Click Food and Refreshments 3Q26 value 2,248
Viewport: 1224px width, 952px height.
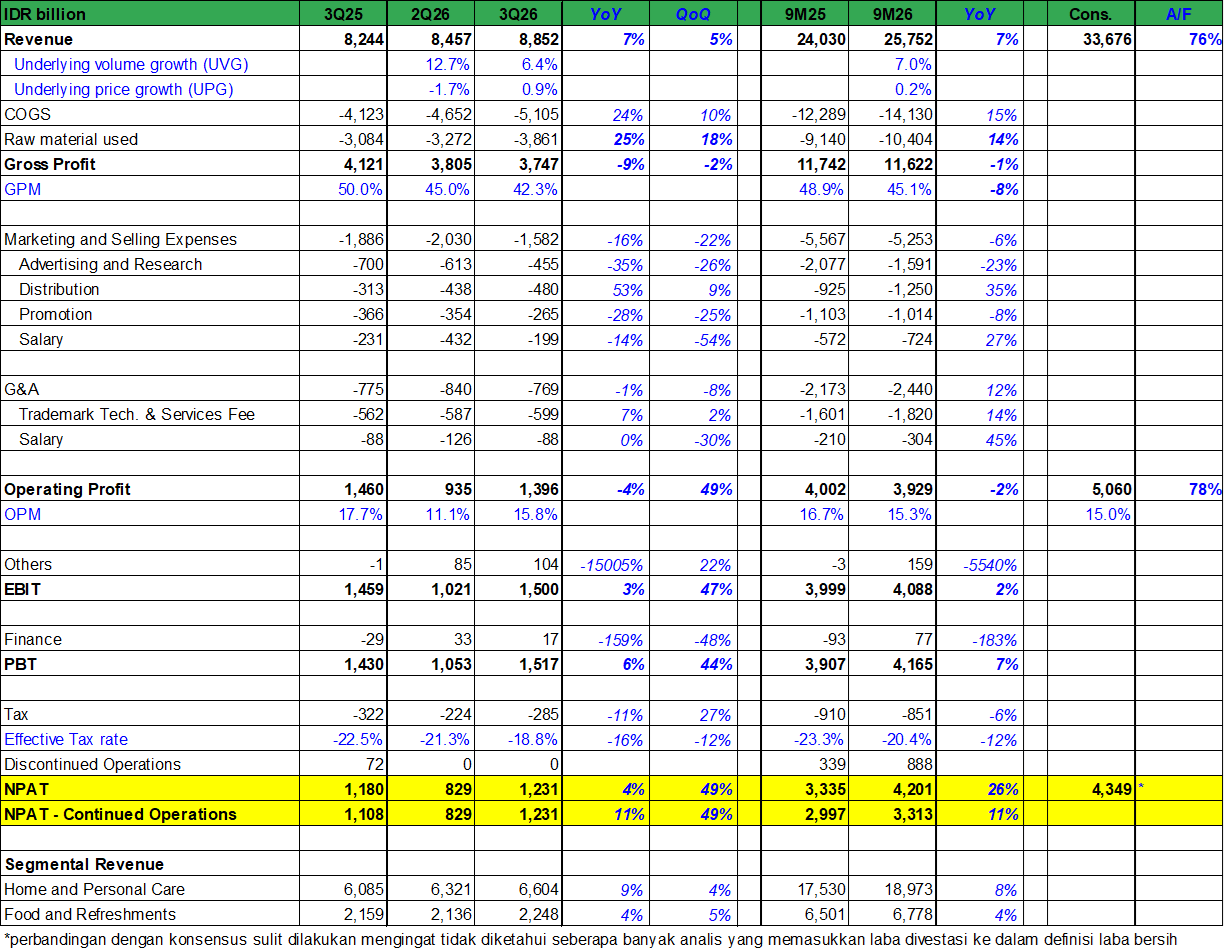click(x=539, y=915)
